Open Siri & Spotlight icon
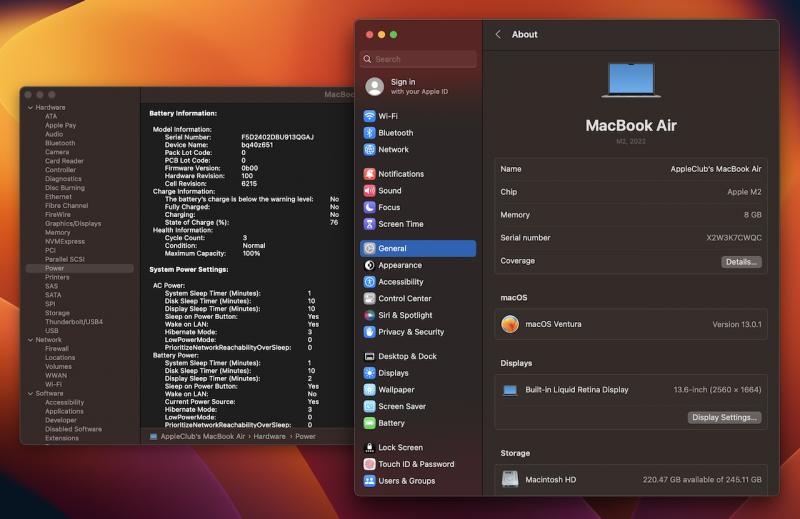Screen dimensions: 800x519 (369, 315)
